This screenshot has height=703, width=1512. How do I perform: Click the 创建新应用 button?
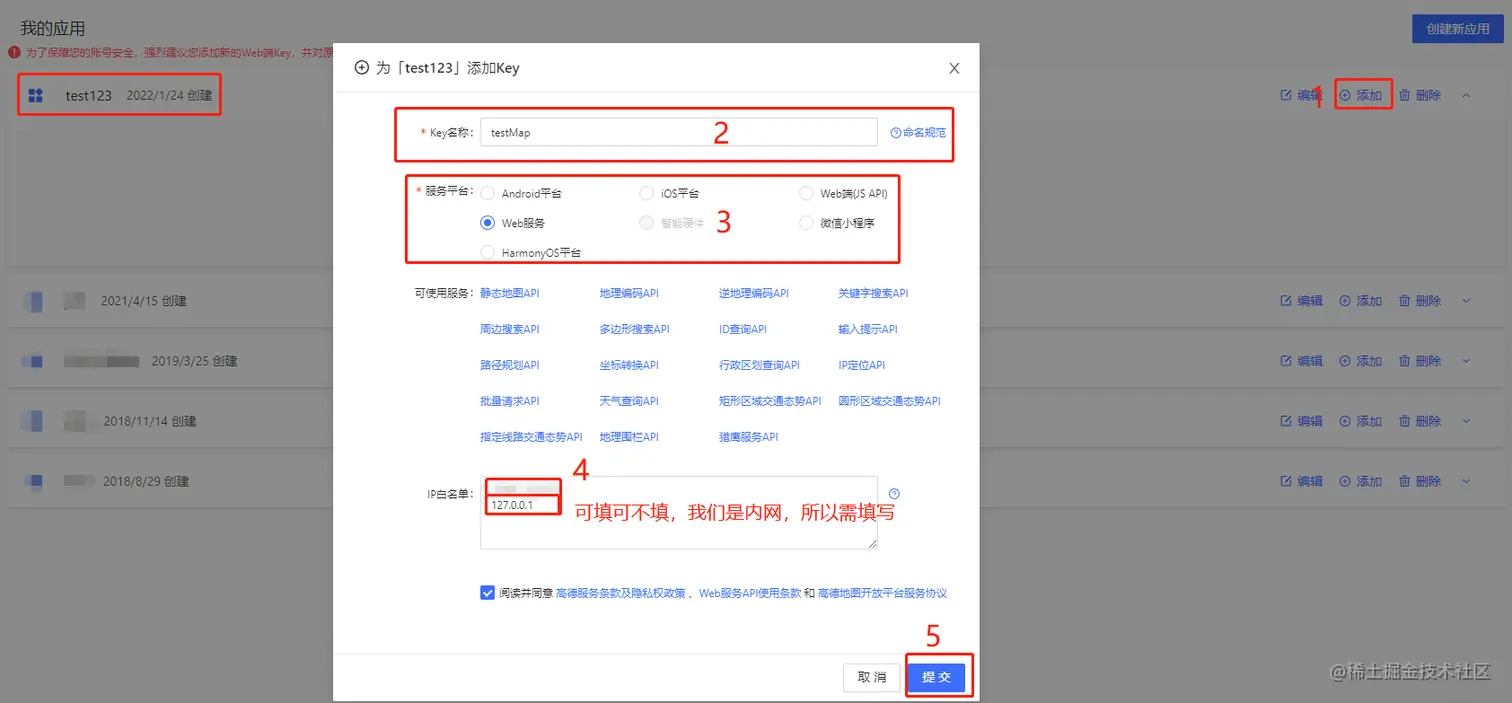tap(1457, 29)
